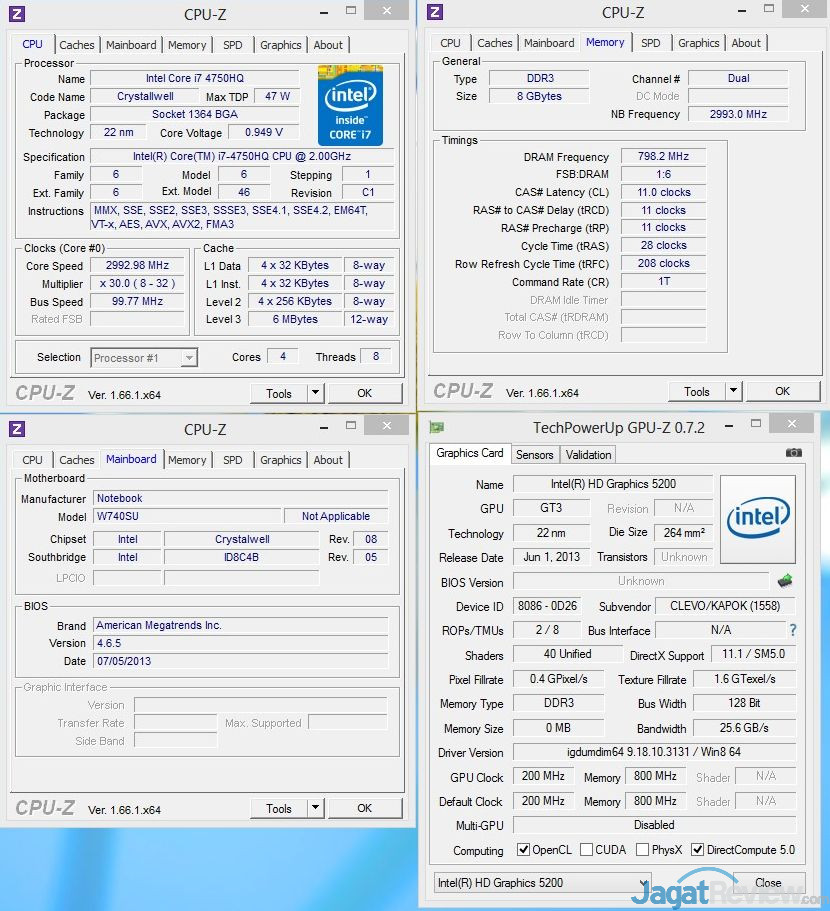Switch to the Sensors tab in GPU-Z

click(x=534, y=454)
